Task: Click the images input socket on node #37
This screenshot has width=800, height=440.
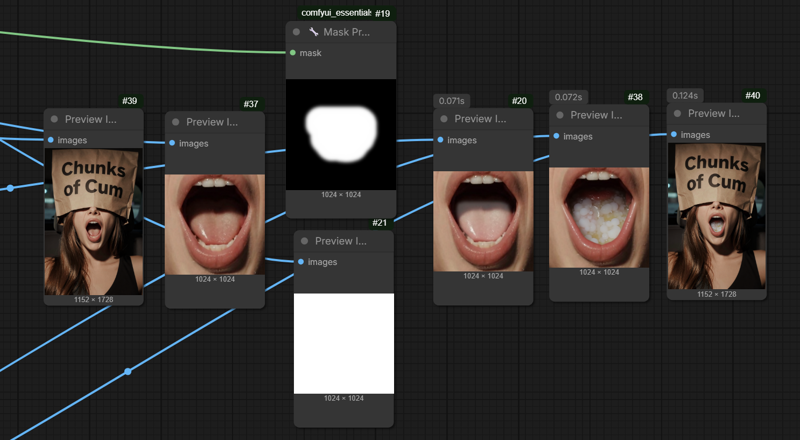Action: [x=172, y=143]
